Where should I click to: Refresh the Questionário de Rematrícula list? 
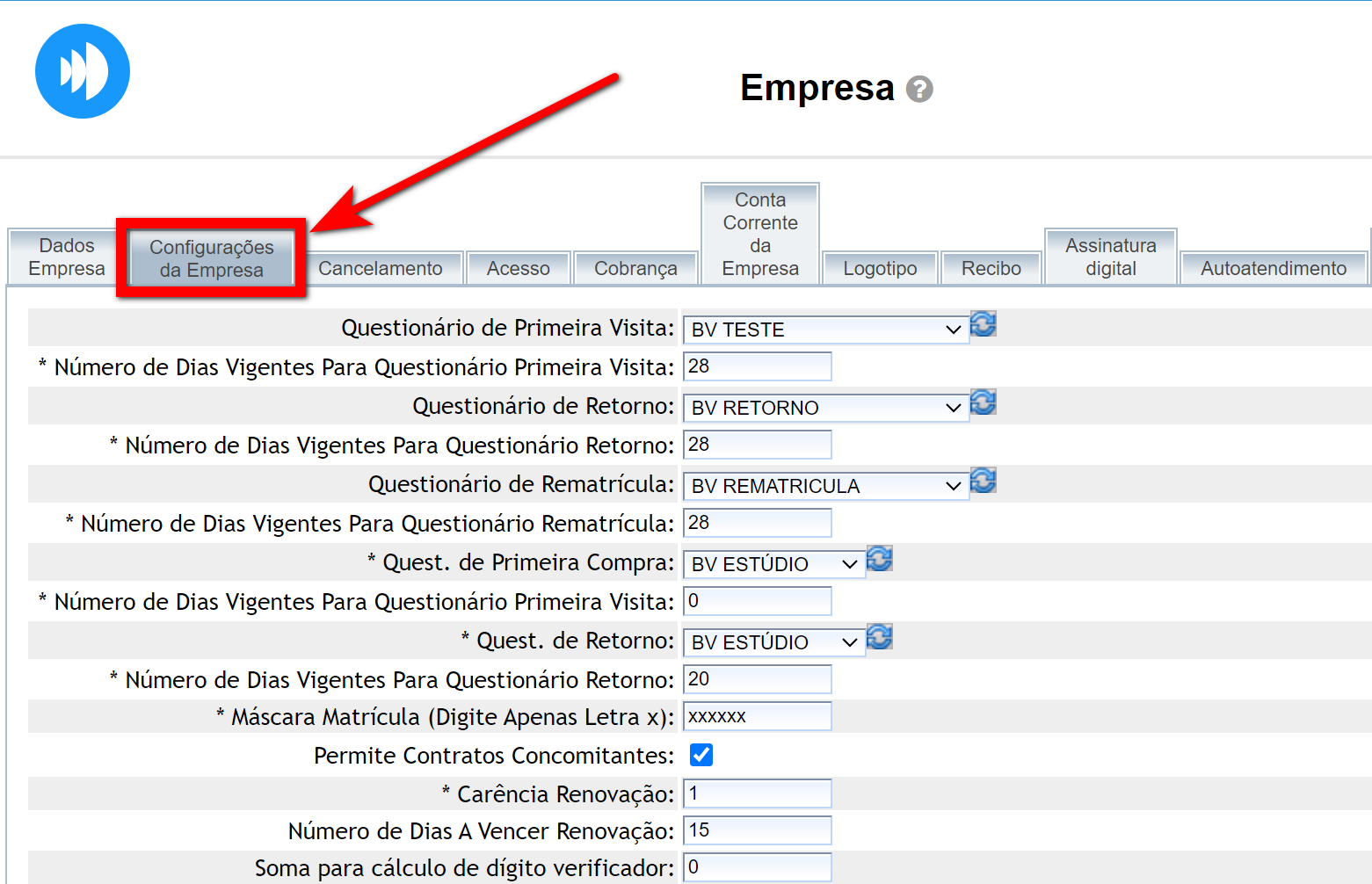point(983,481)
